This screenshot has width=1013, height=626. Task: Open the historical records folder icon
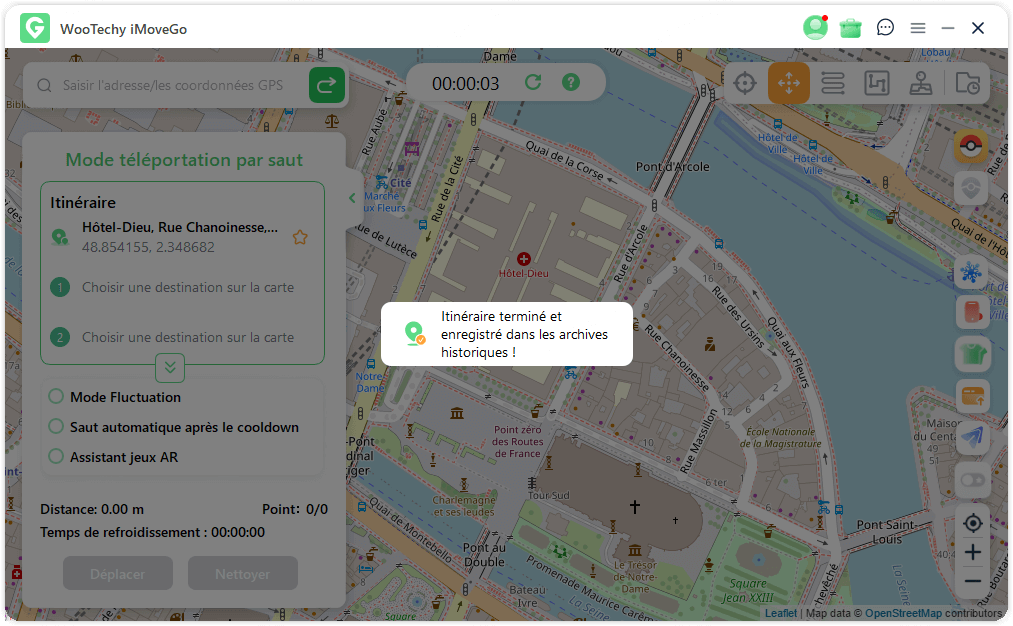967,83
